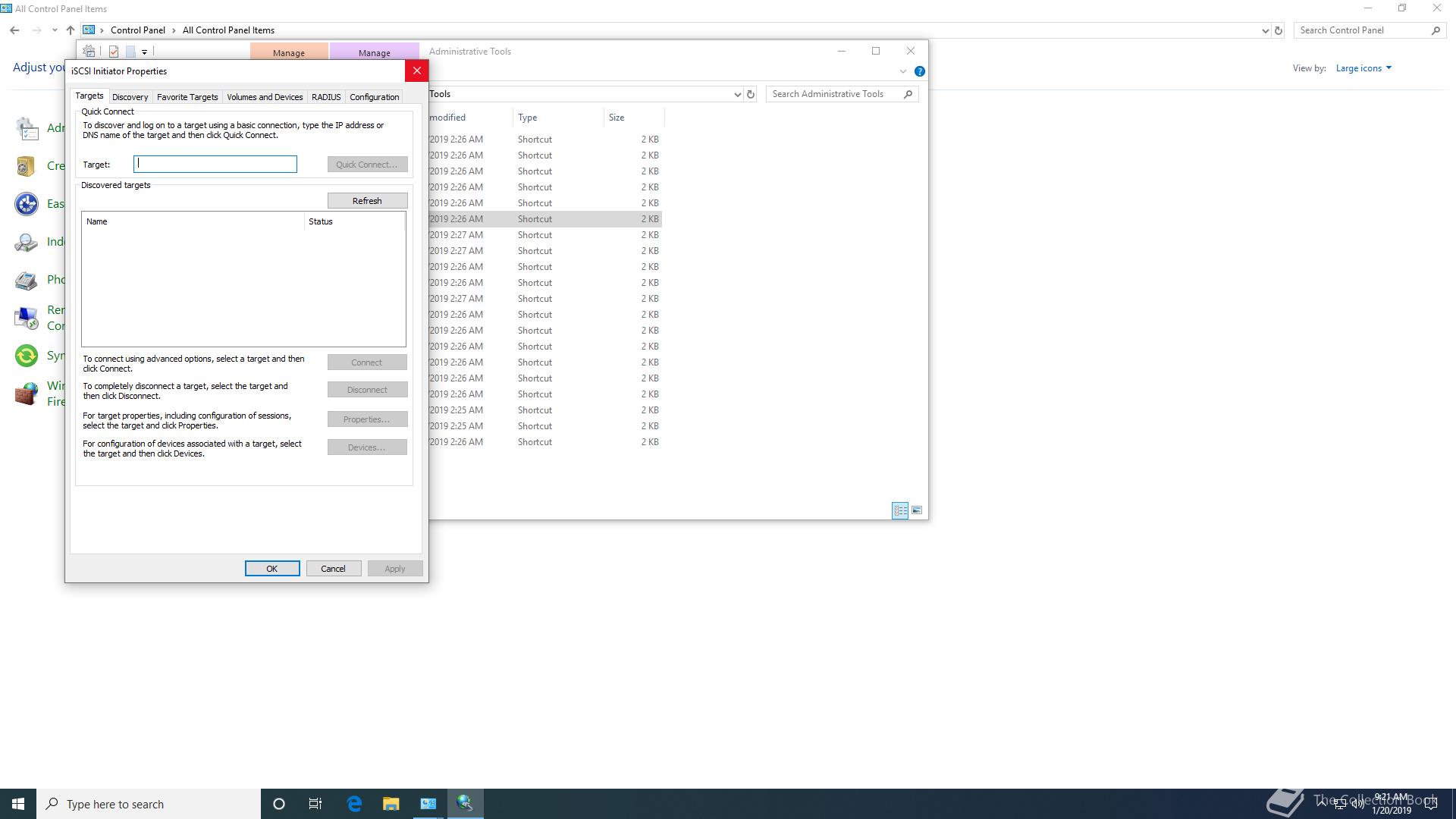
Task: Go to the Configuration tab
Action: pyautogui.click(x=374, y=97)
